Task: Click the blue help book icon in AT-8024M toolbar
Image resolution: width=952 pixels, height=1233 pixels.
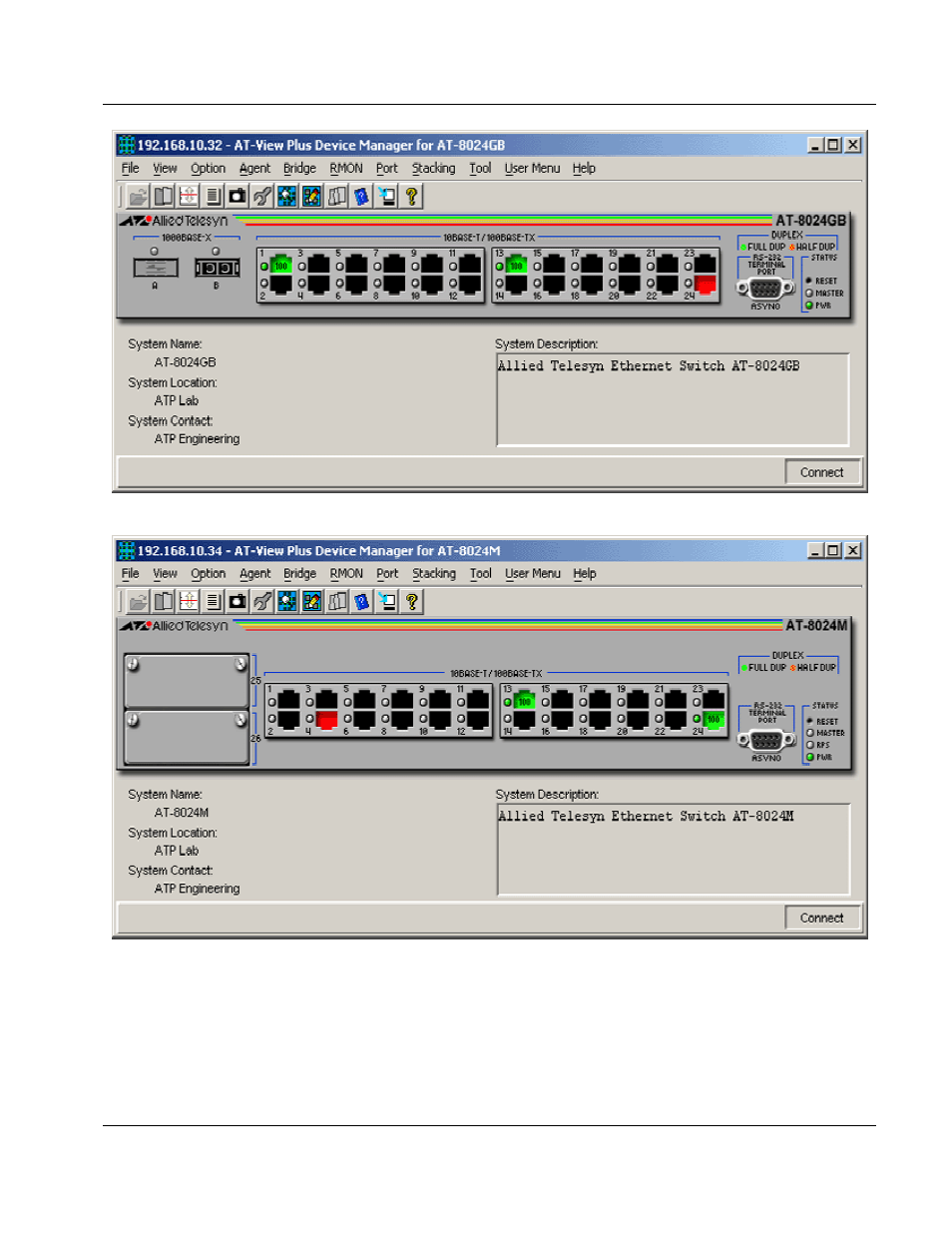Action: 361,602
